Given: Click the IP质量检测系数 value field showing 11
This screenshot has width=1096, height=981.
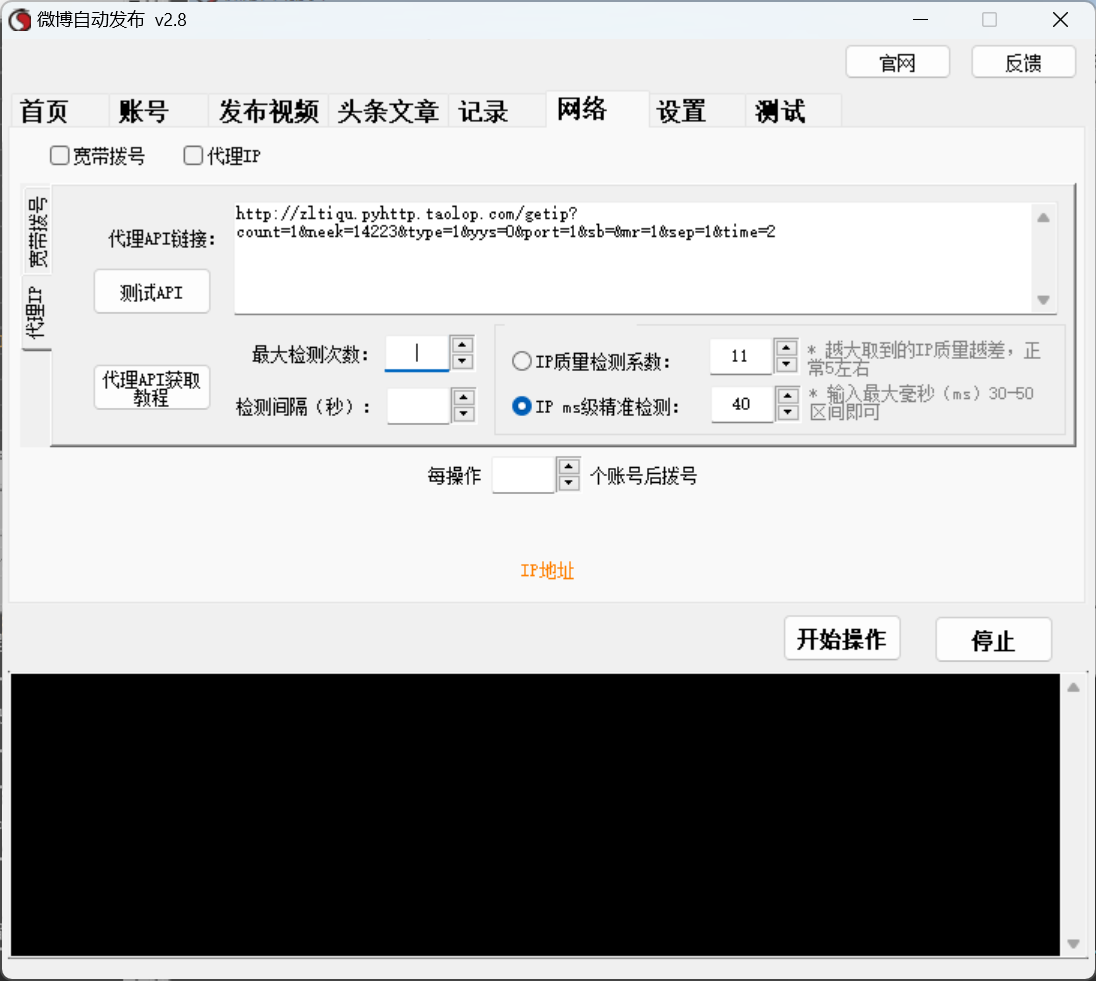Looking at the screenshot, I should [x=742, y=356].
